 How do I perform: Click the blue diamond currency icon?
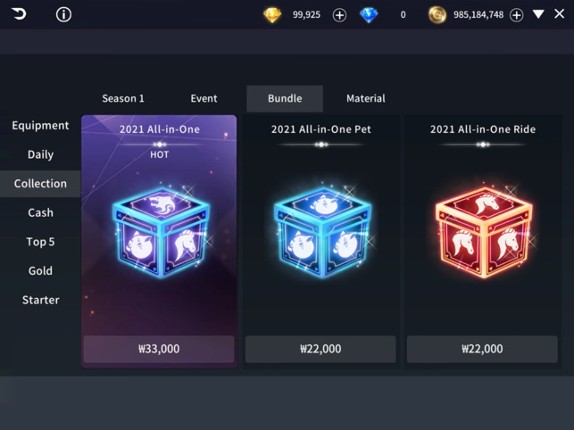(x=369, y=15)
